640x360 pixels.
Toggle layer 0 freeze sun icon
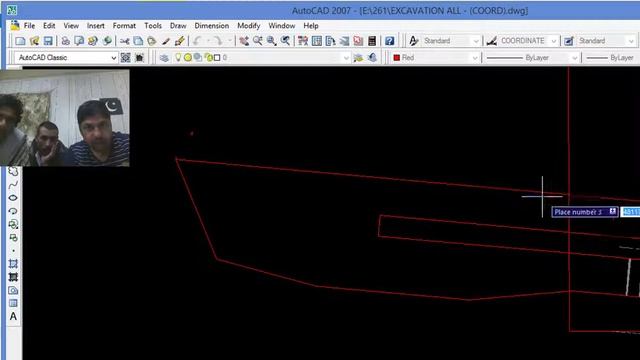pos(188,58)
